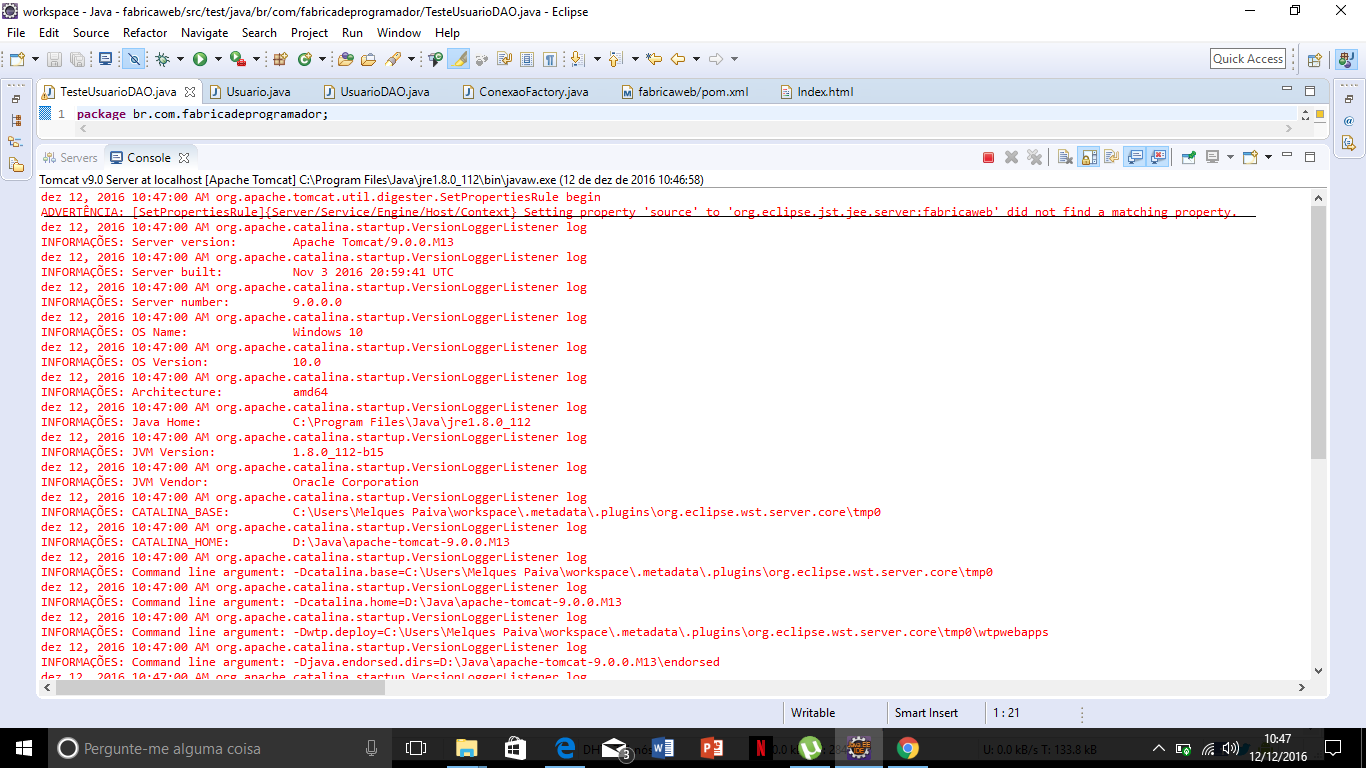Open the Project menu
The width and height of the screenshot is (1366, 768).
coord(309,33)
